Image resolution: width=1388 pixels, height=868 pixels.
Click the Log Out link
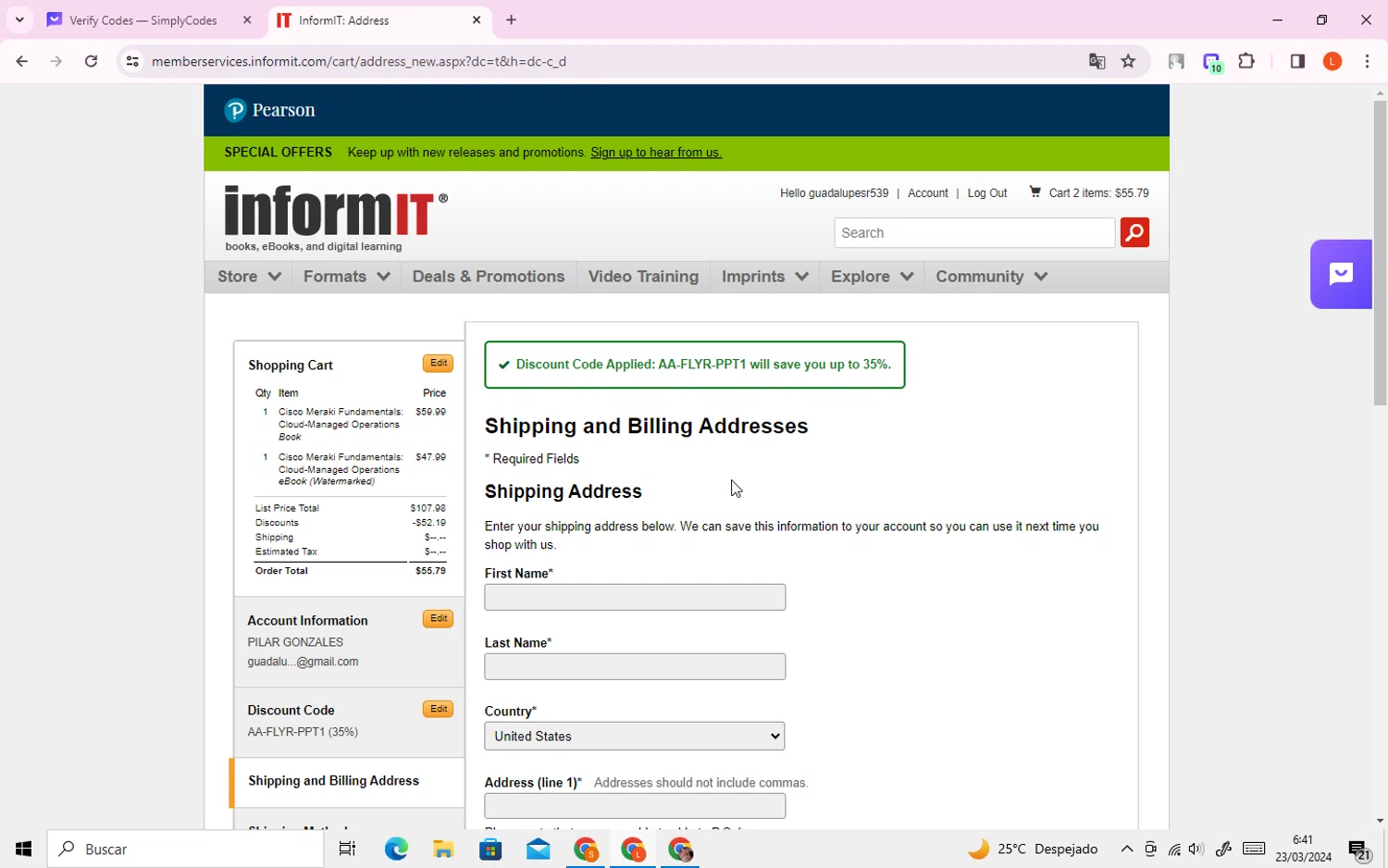coord(987,193)
